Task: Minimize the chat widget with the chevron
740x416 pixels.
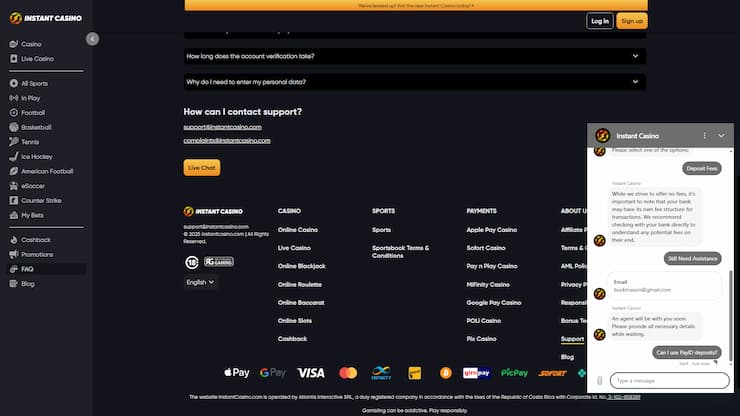Action: click(x=721, y=136)
